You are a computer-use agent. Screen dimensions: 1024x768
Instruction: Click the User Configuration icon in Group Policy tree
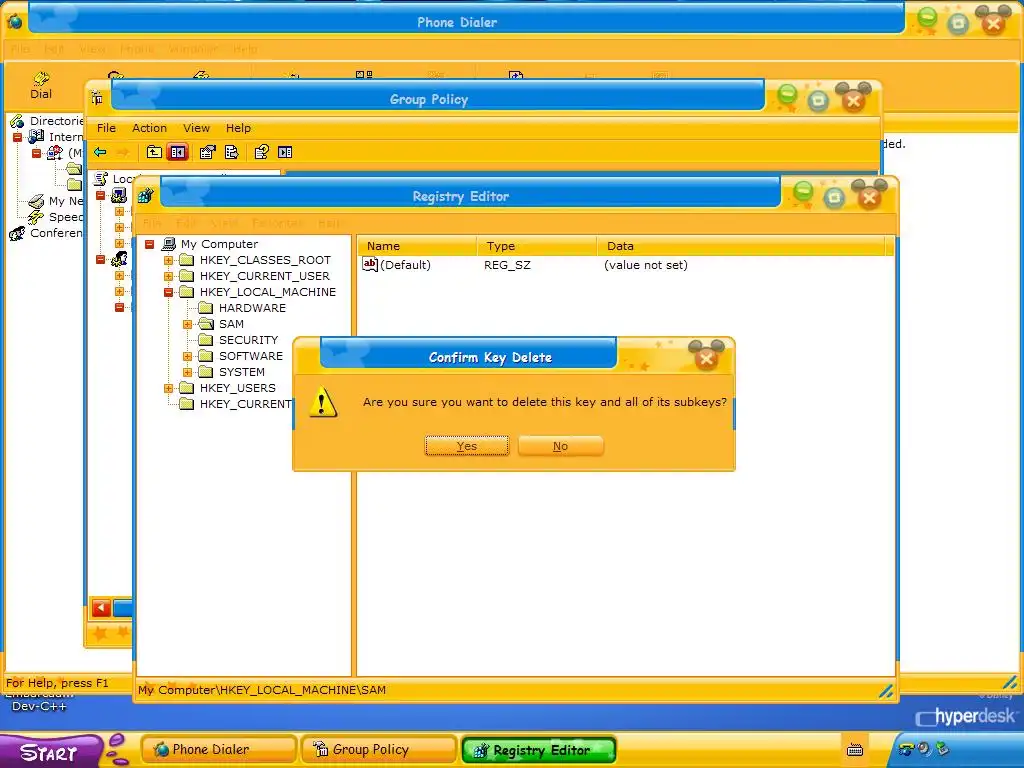119,259
